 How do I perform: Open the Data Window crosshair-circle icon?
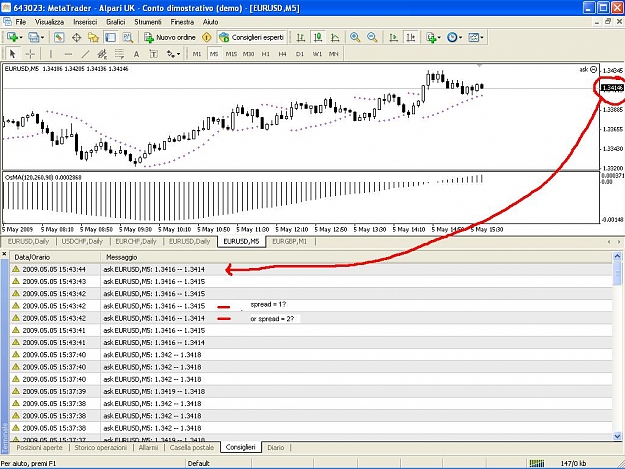point(76,37)
